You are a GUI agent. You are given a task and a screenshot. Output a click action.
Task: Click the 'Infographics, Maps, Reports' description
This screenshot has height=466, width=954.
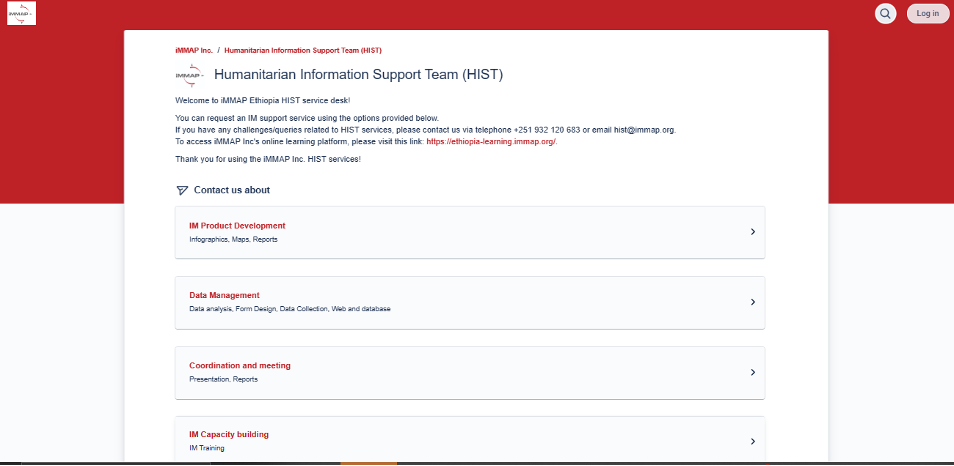[x=234, y=239]
